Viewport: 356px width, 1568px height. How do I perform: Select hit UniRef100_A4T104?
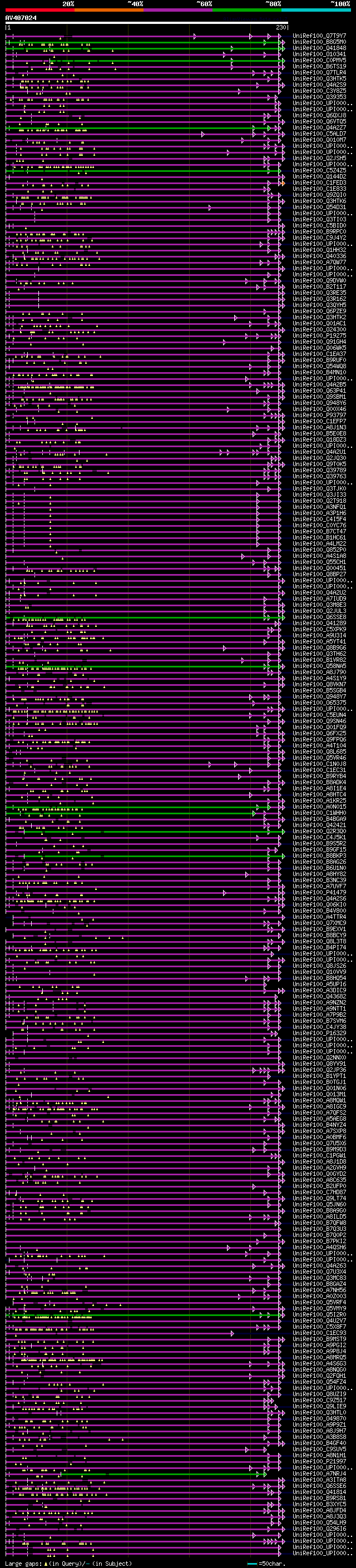(x=319, y=746)
